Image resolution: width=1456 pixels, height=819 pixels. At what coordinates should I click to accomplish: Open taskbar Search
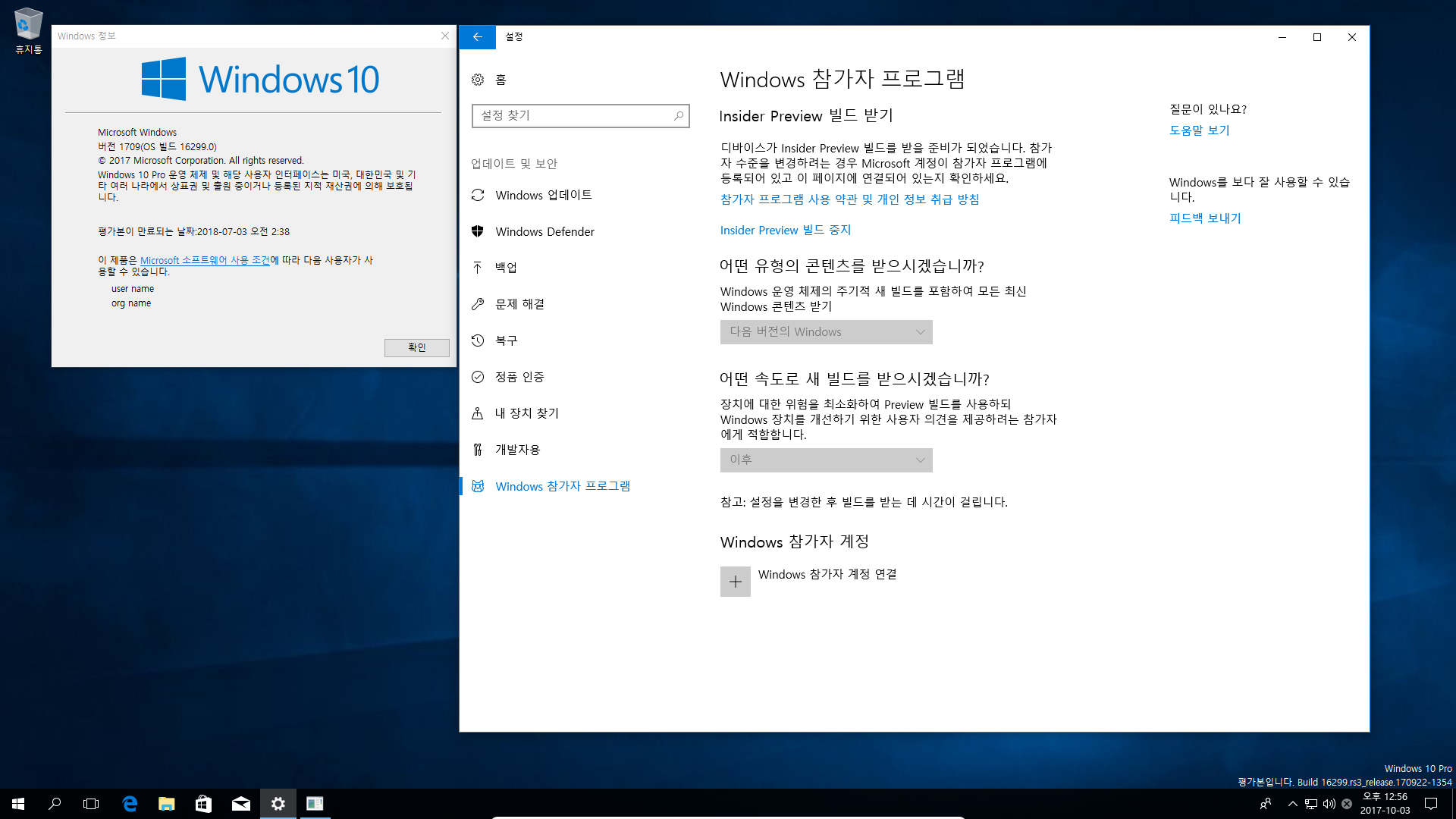point(55,804)
